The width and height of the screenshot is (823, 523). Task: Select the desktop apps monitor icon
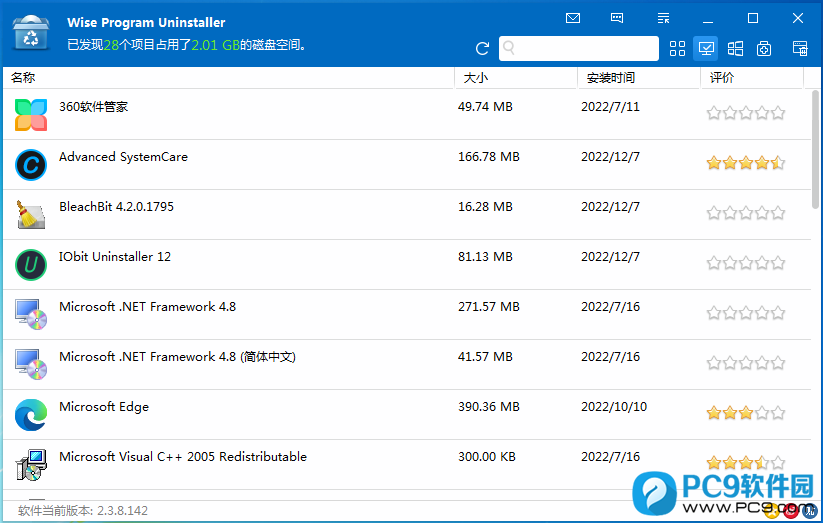[705, 49]
